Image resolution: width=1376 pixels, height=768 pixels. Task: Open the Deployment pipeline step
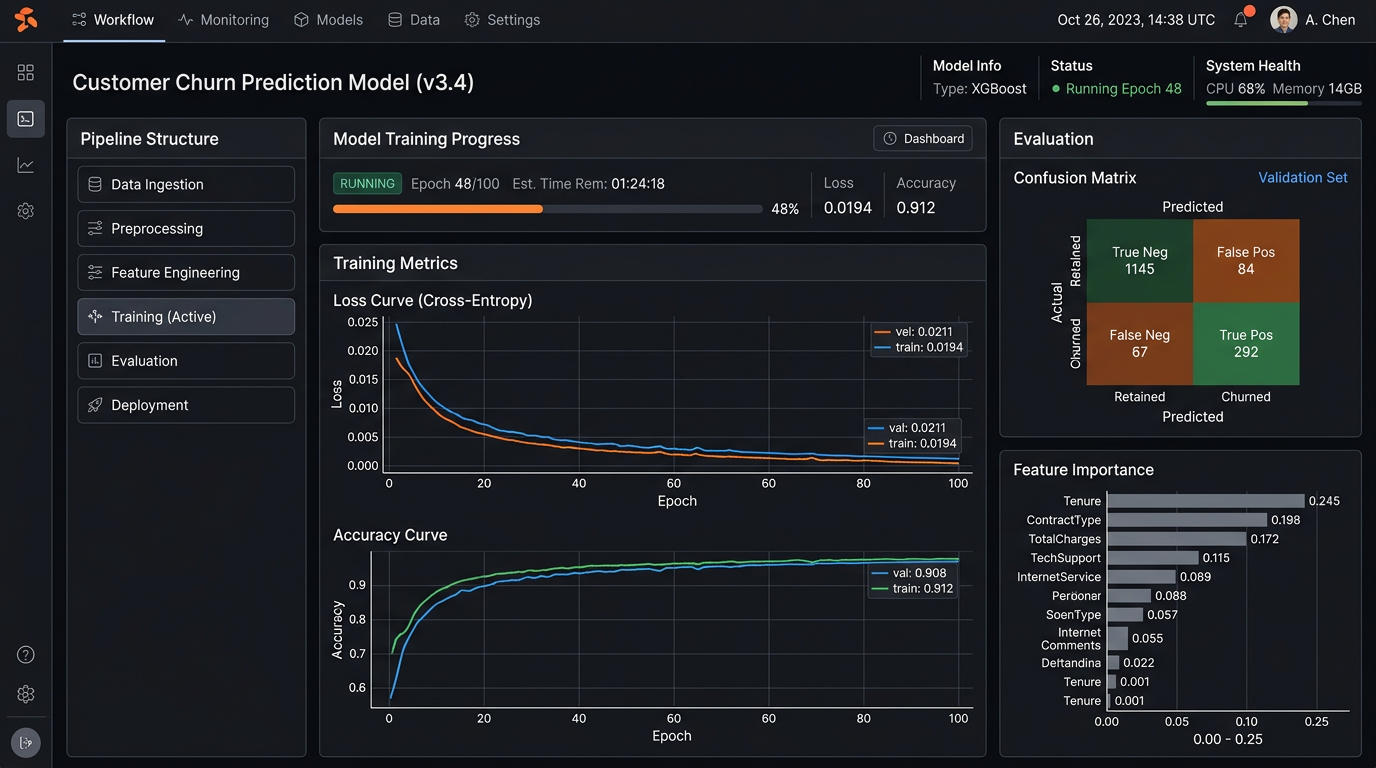point(186,405)
